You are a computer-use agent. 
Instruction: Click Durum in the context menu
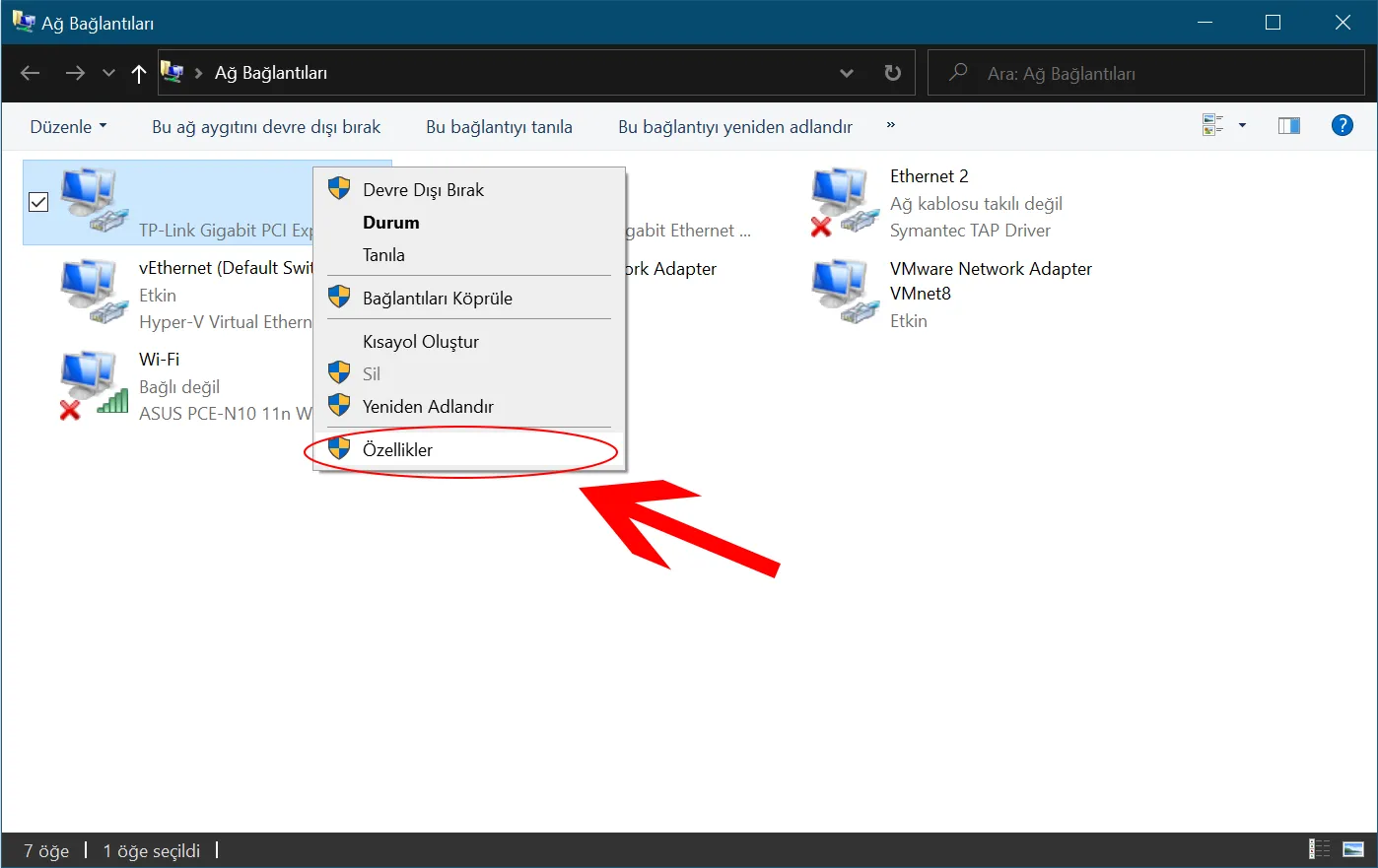[x=390, y=223]
